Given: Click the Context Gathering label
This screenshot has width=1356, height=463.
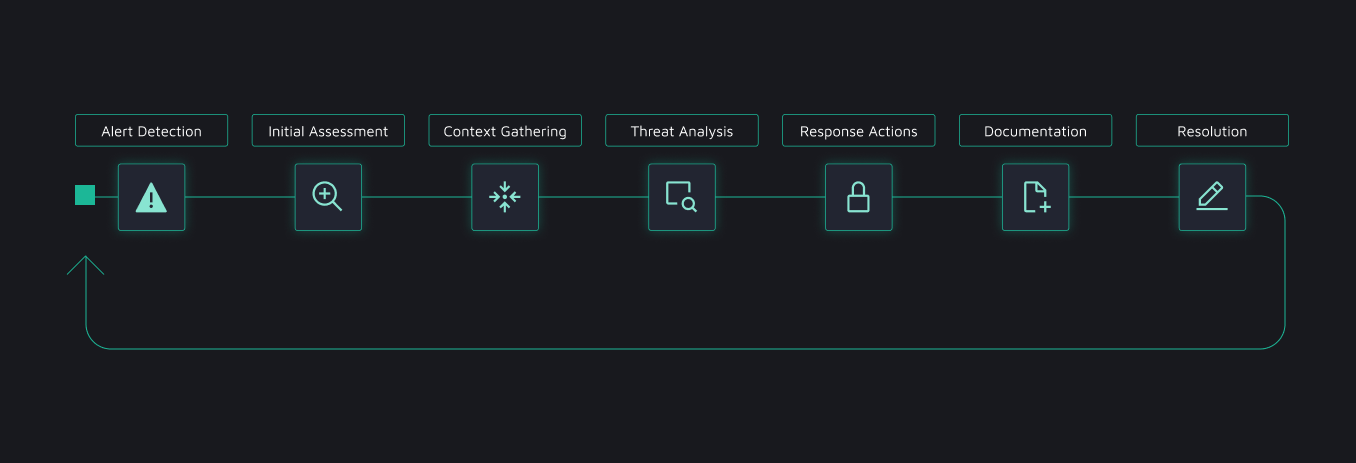Looking at the screenshot, I should click(x=505, y=131).
